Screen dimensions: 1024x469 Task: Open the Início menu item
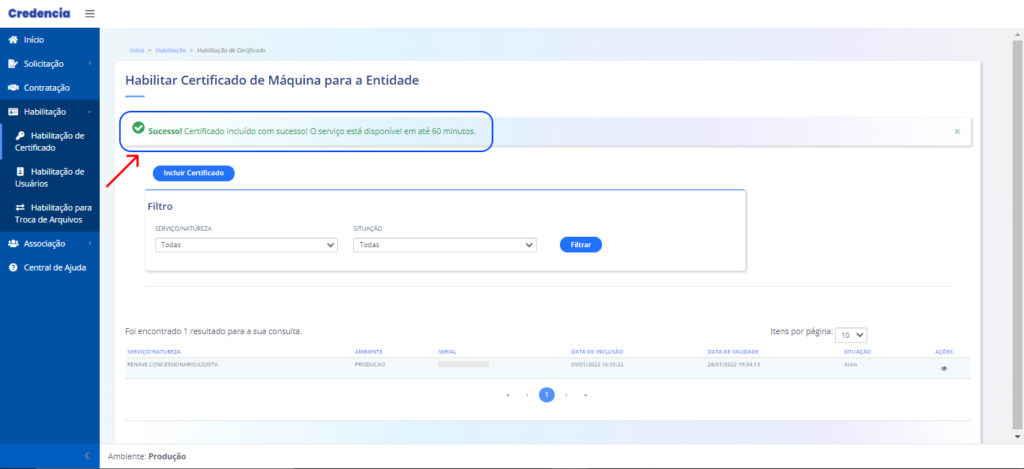coord(50,40)
